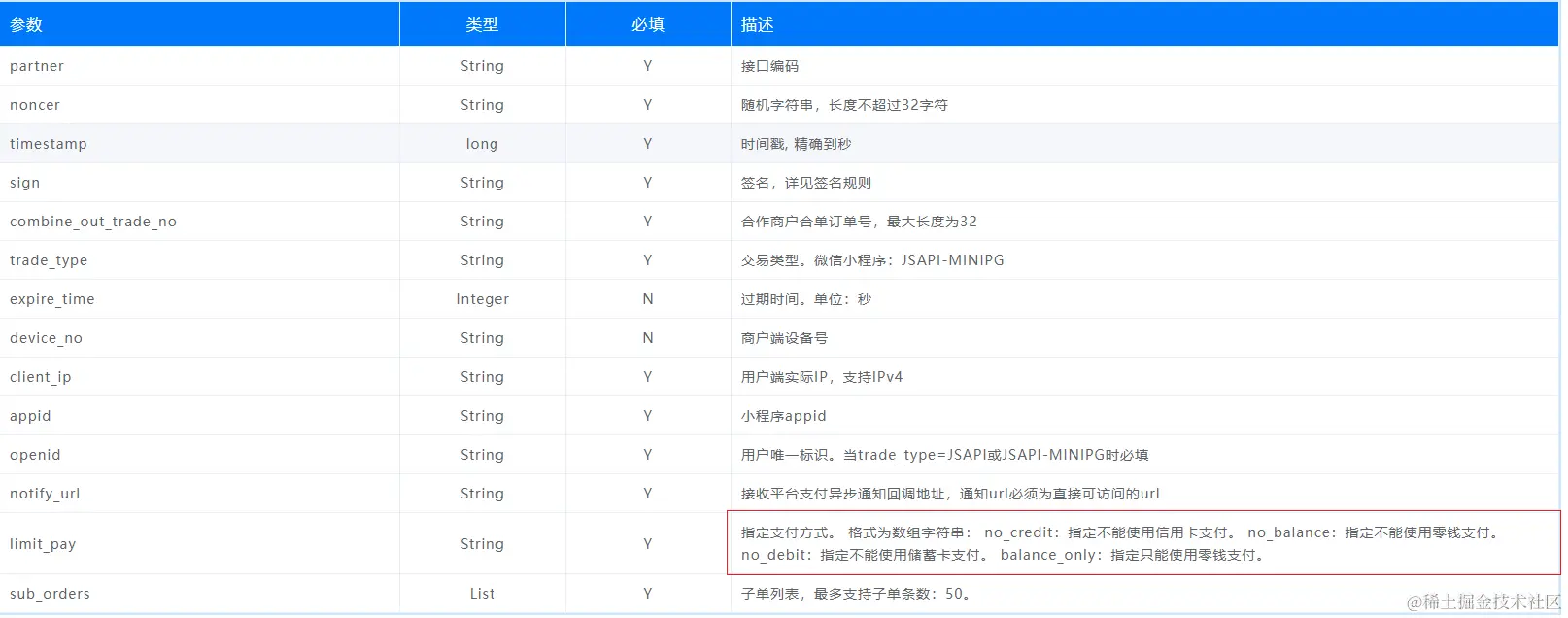Click the String type in openid row
This screenshot has height=618, width=1568.
(482, 455)
